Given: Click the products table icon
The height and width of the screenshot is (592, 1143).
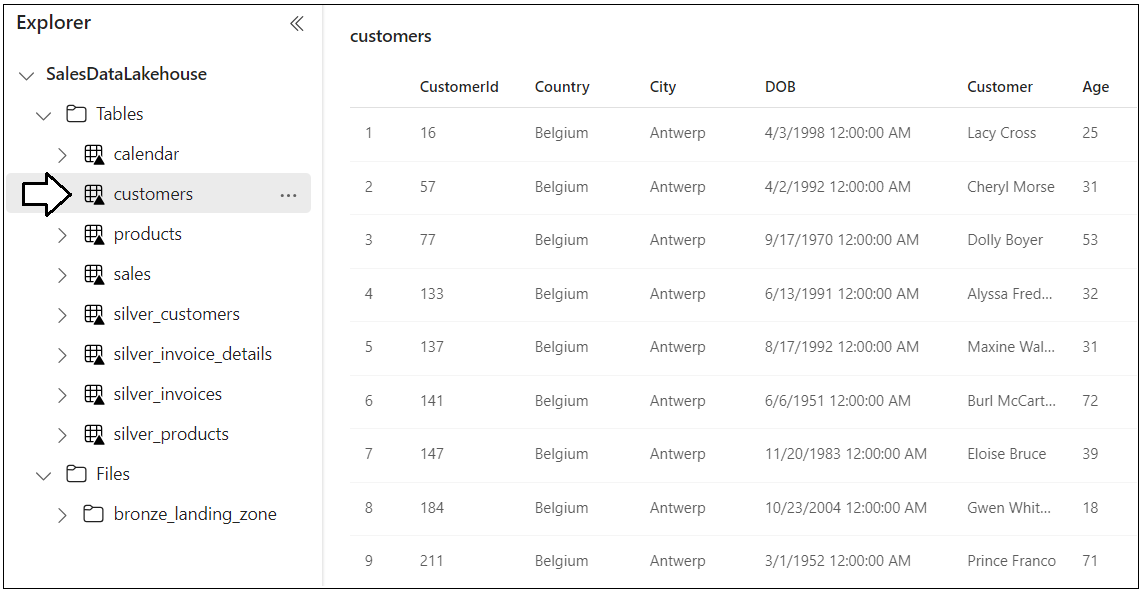Looking at the screenshot, I should coord(93,235).
